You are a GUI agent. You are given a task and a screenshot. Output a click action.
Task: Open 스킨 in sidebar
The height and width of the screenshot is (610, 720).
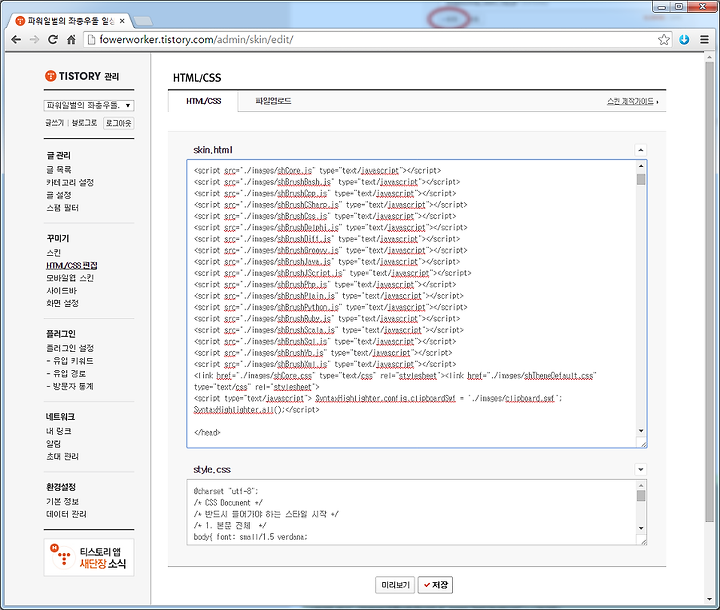[53, 253]
